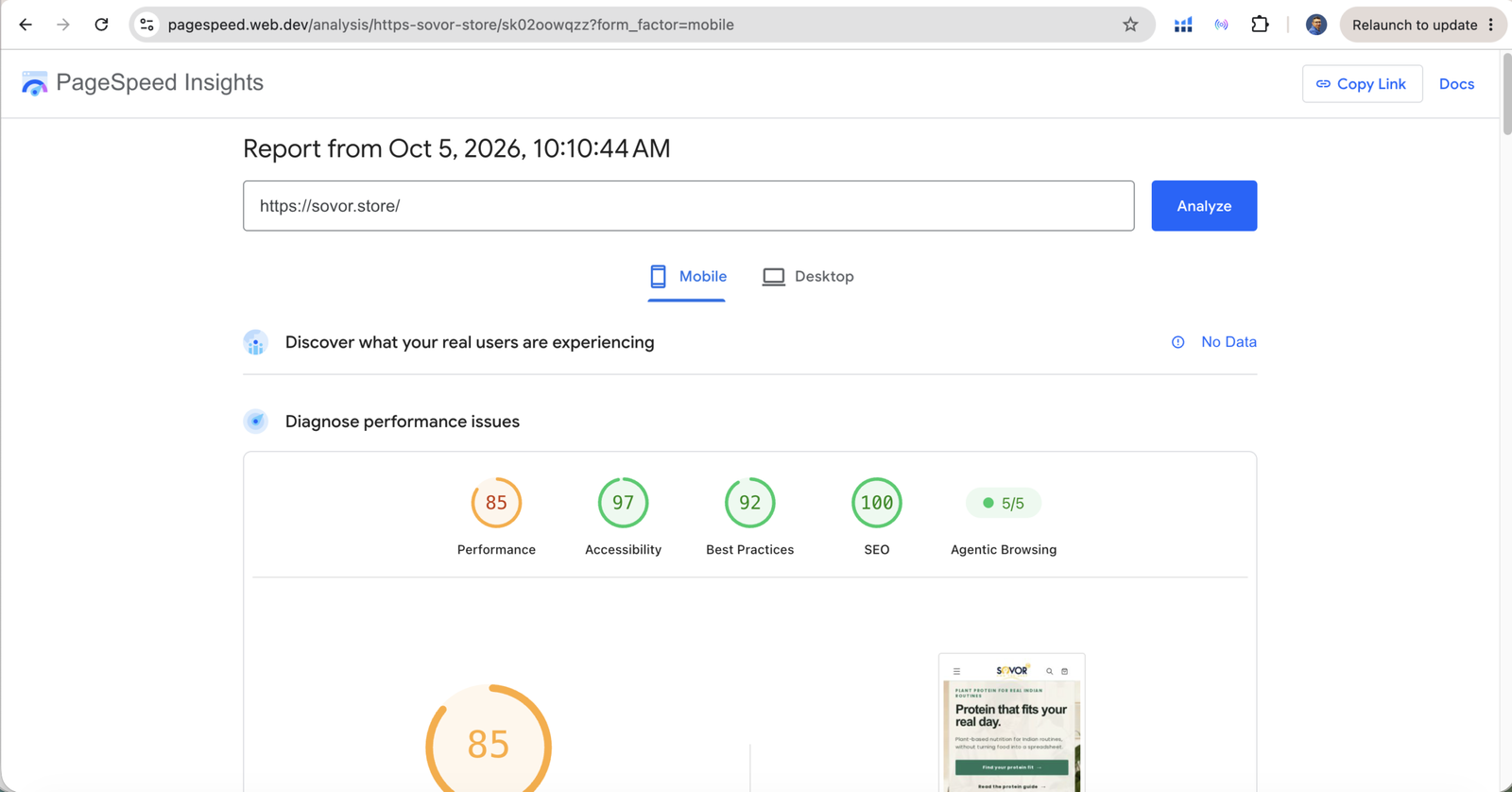
Task: Click the report date heading text
Action: pos(456,148)
